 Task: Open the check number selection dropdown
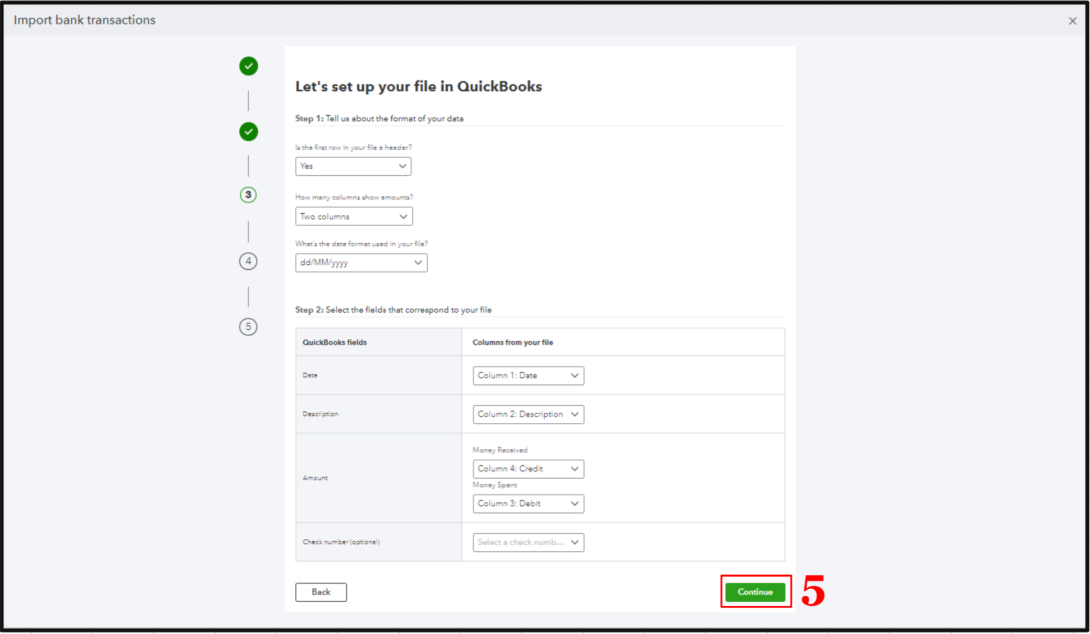coord(528,542)
